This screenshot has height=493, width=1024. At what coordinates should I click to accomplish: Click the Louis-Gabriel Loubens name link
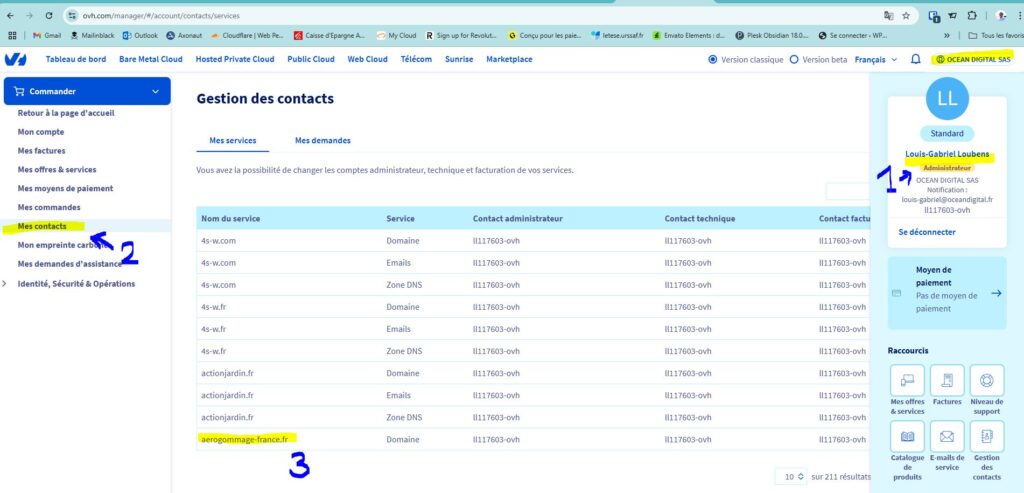pyautogui.click(x=947, y=154)
